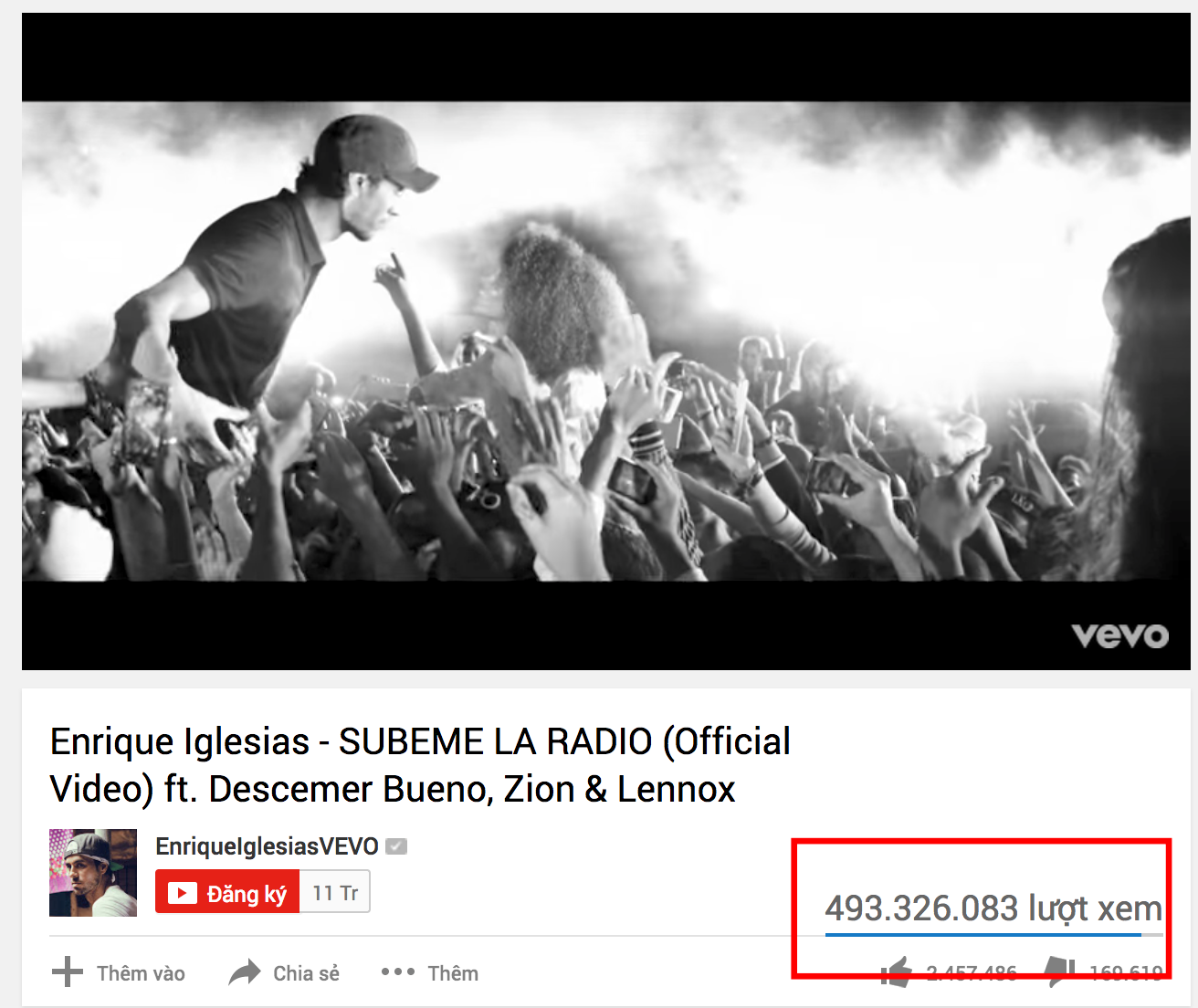The image size is (1198, 1008).
Task: Like the video with thumbs-up icon
Action: tap(897, 972)
